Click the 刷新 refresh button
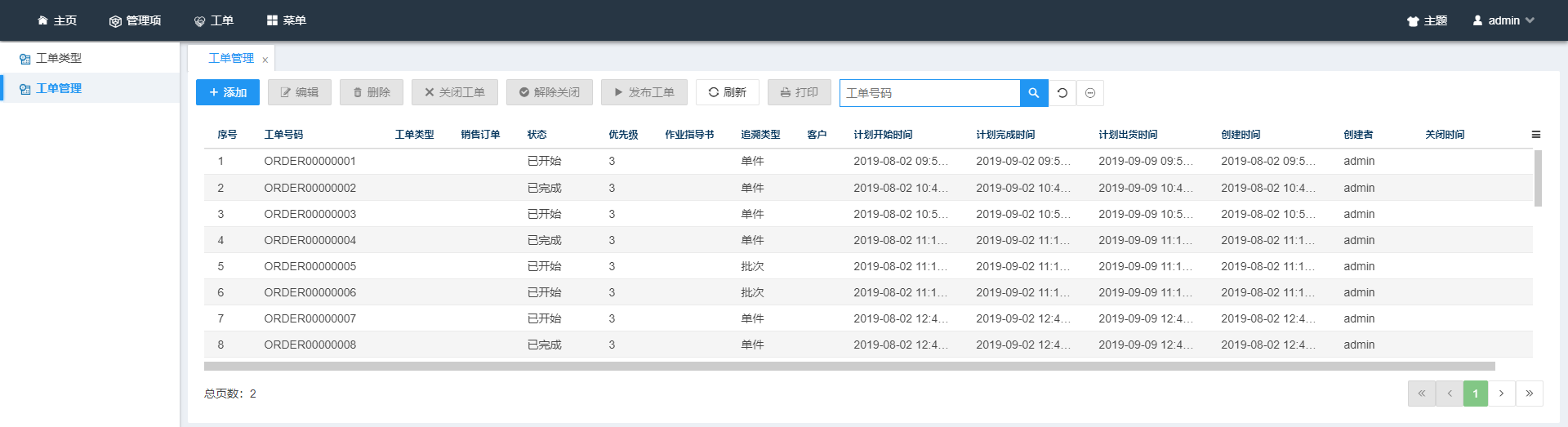Screen dimensions: 1568x427 coord(728,92)
